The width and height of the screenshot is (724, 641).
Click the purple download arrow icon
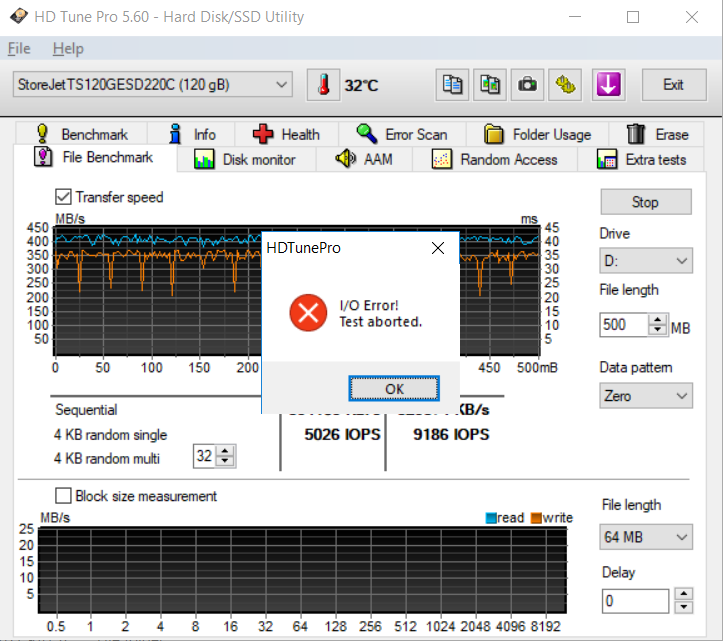(609, 85)
